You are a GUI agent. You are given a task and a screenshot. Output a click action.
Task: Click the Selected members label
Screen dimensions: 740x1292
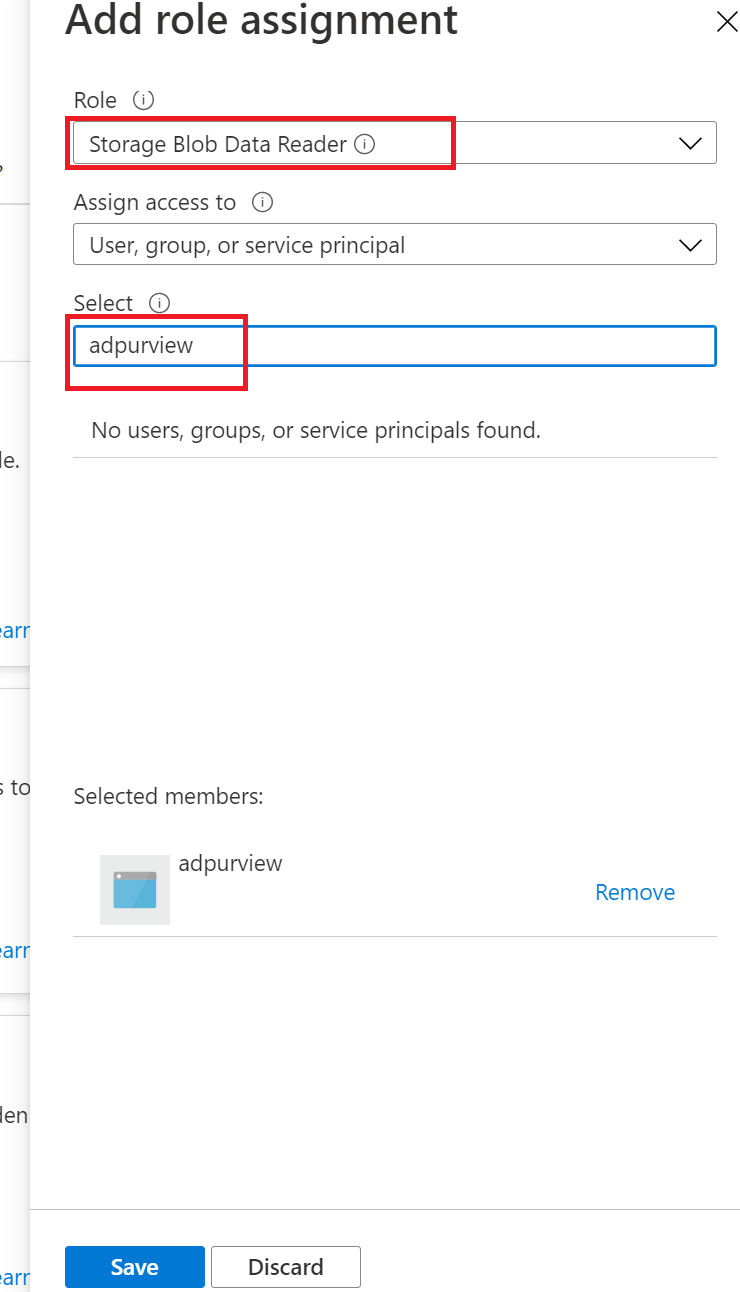168,796
